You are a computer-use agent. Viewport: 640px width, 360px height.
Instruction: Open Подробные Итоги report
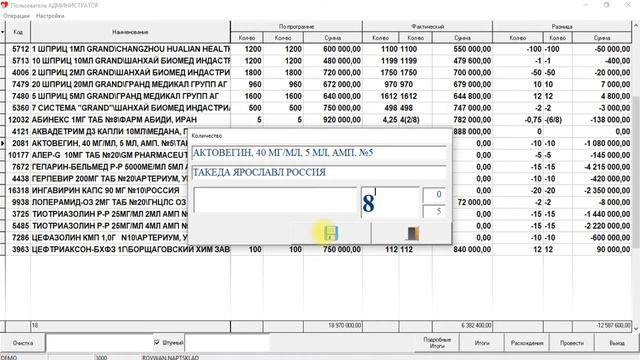pyautogui.click(x=437, y=343)
